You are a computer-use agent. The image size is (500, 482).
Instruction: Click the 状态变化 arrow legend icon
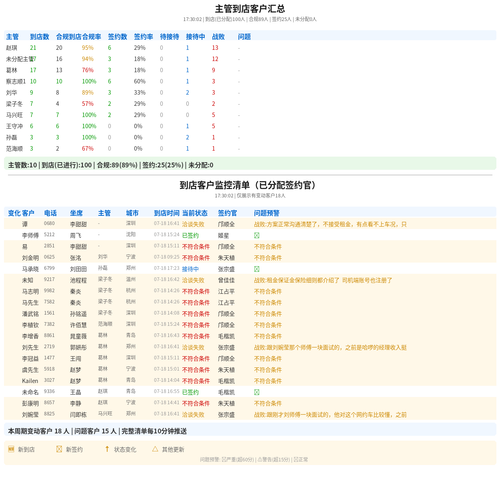107,449
